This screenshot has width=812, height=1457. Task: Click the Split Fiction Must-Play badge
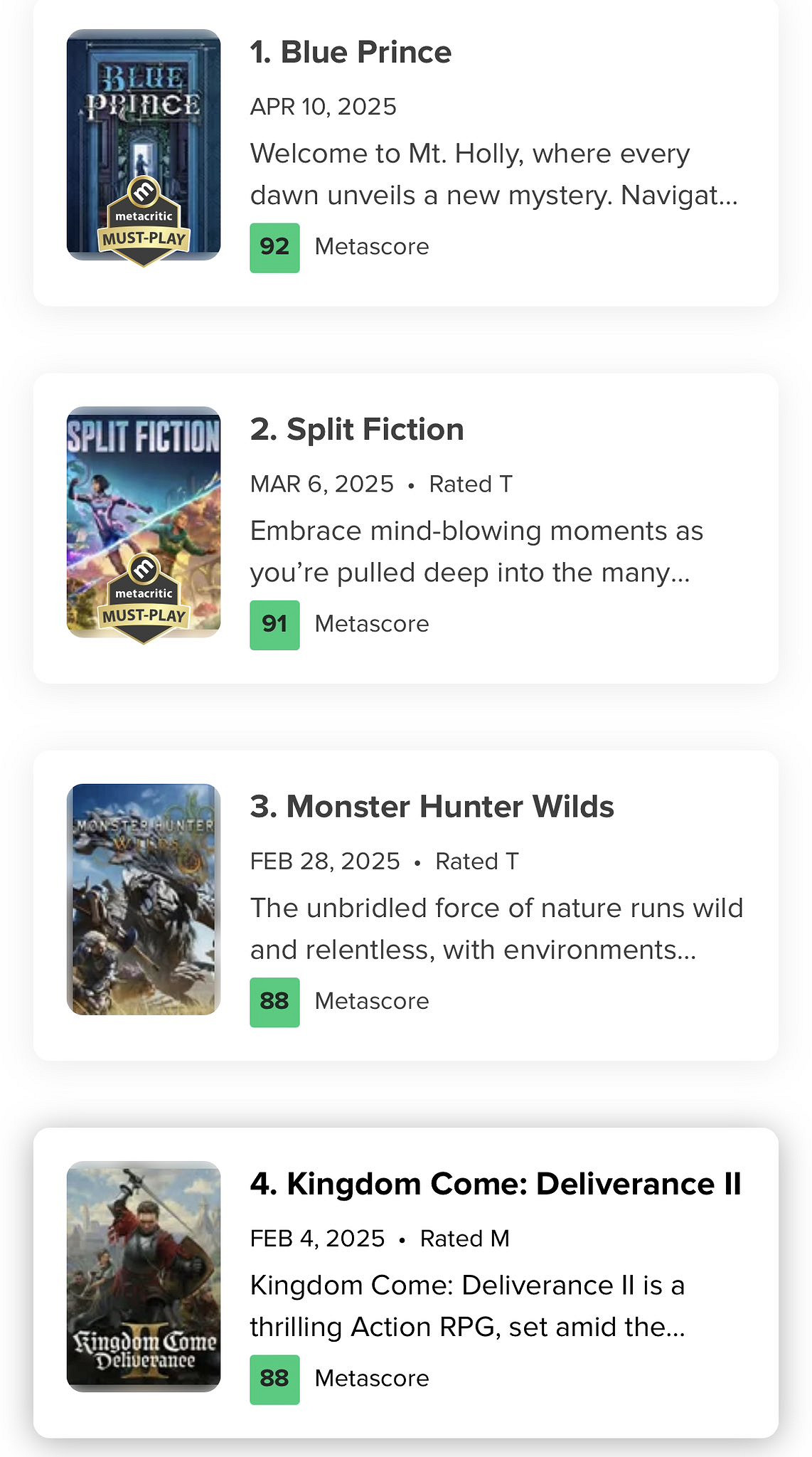144,598
